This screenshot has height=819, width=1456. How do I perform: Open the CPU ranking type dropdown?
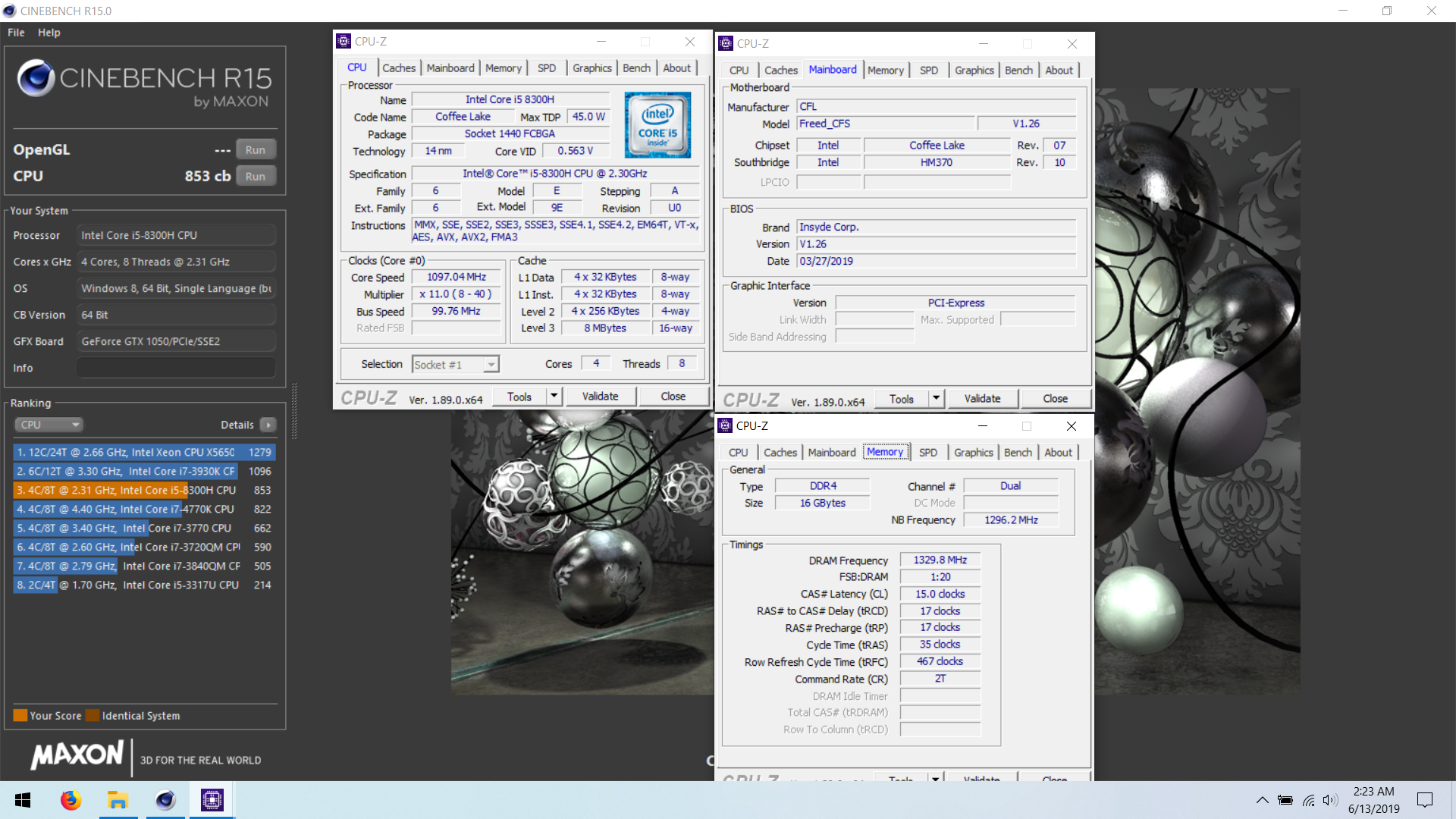coord(49,425)
